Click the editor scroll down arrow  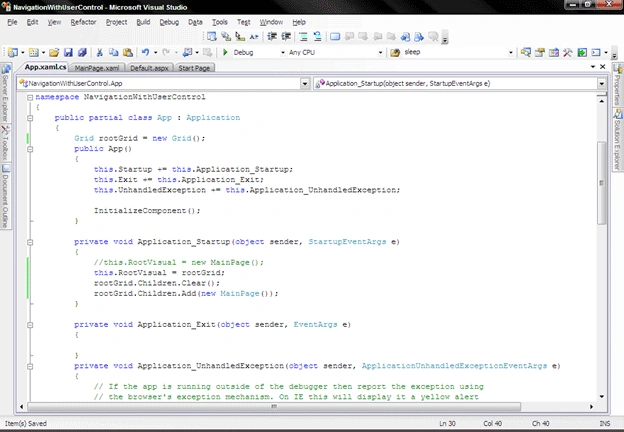click(601, 397)
